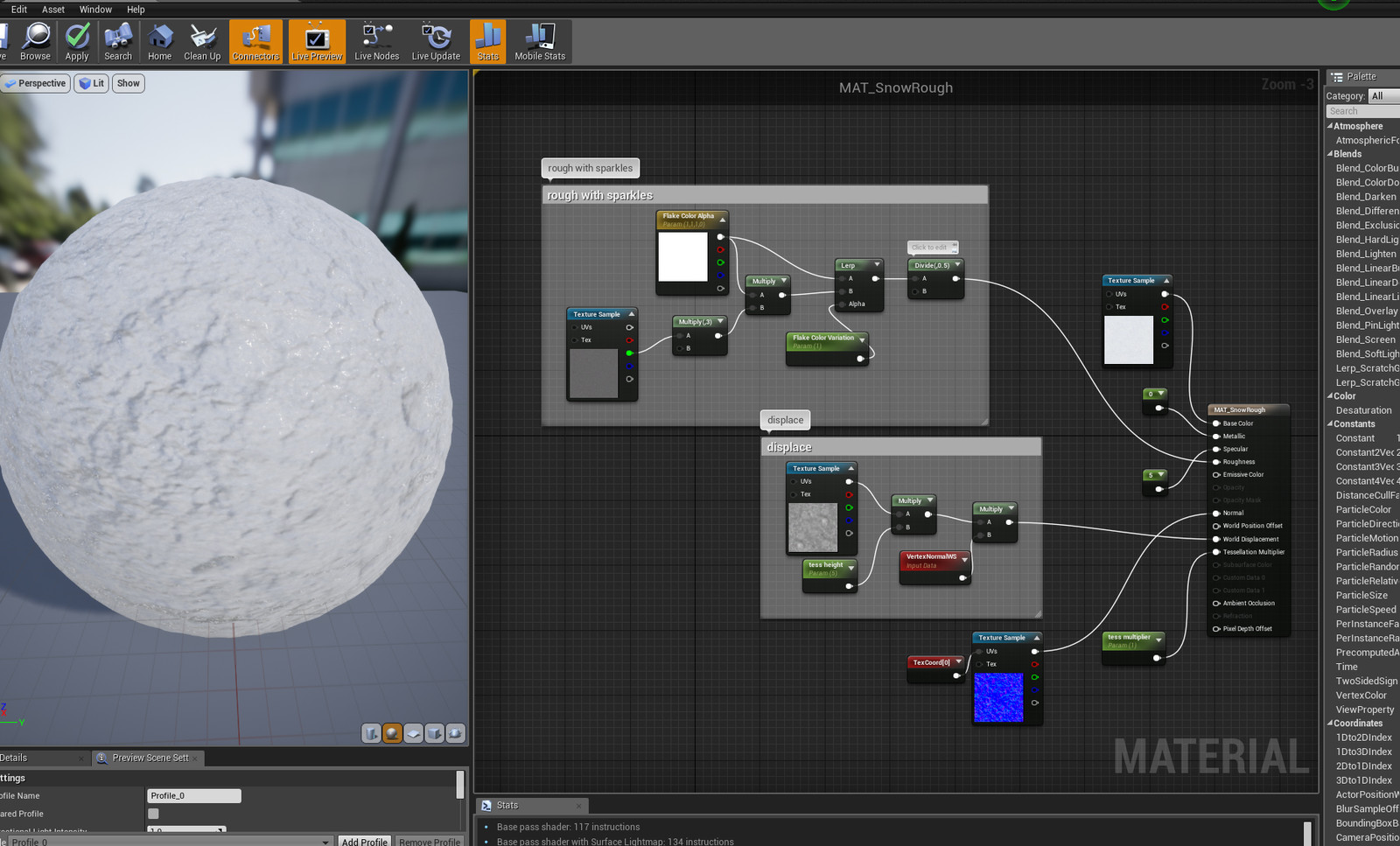Expand the Flake Color Variation node arrow
Image resolution: width=1400 pixels, height=846 pixels.
(x=862, y=339)
